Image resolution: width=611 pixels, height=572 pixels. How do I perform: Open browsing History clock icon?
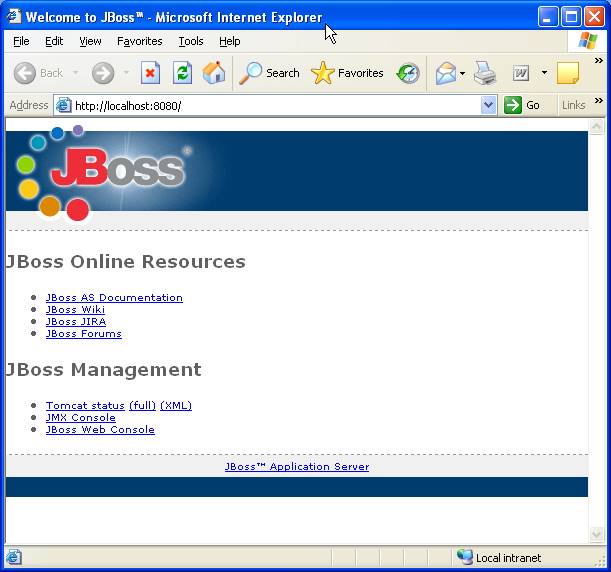tap(408, 73)
